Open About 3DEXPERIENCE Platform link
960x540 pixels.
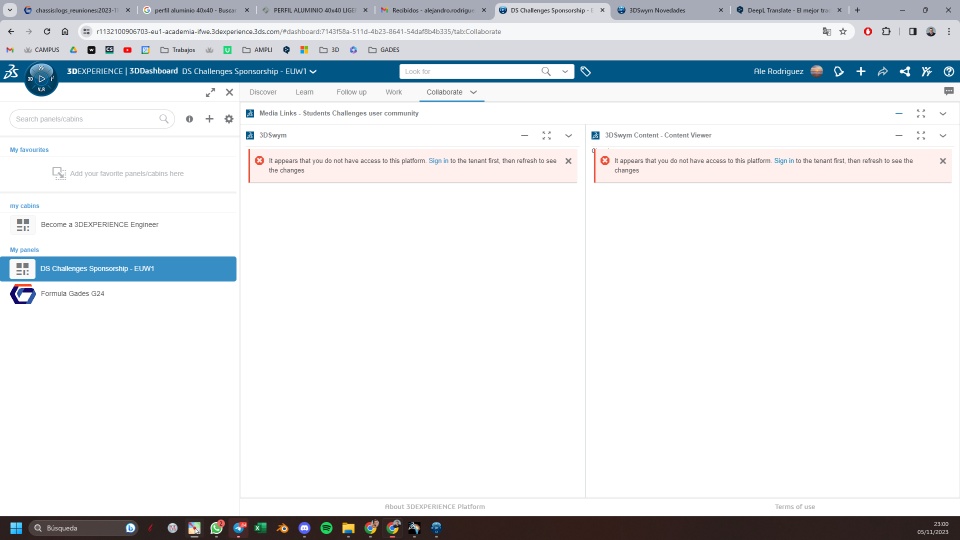pyautogui.click(x=435, y=506)
